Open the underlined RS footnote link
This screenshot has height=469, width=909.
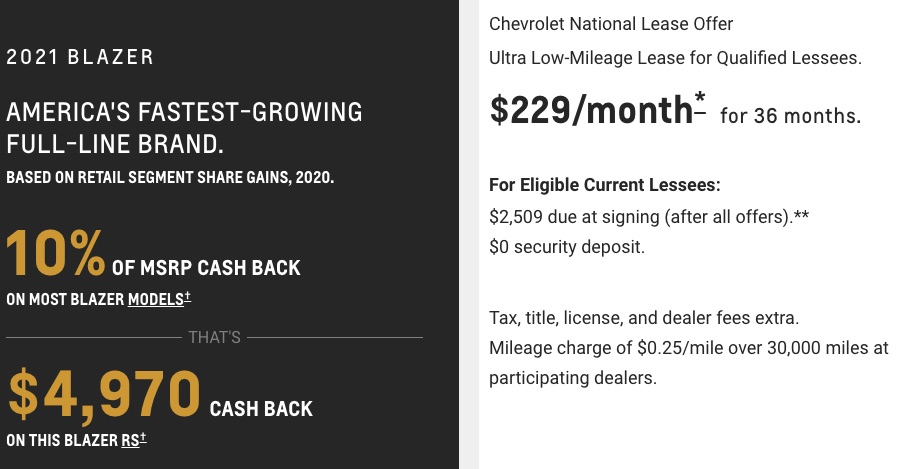(133, 440)
